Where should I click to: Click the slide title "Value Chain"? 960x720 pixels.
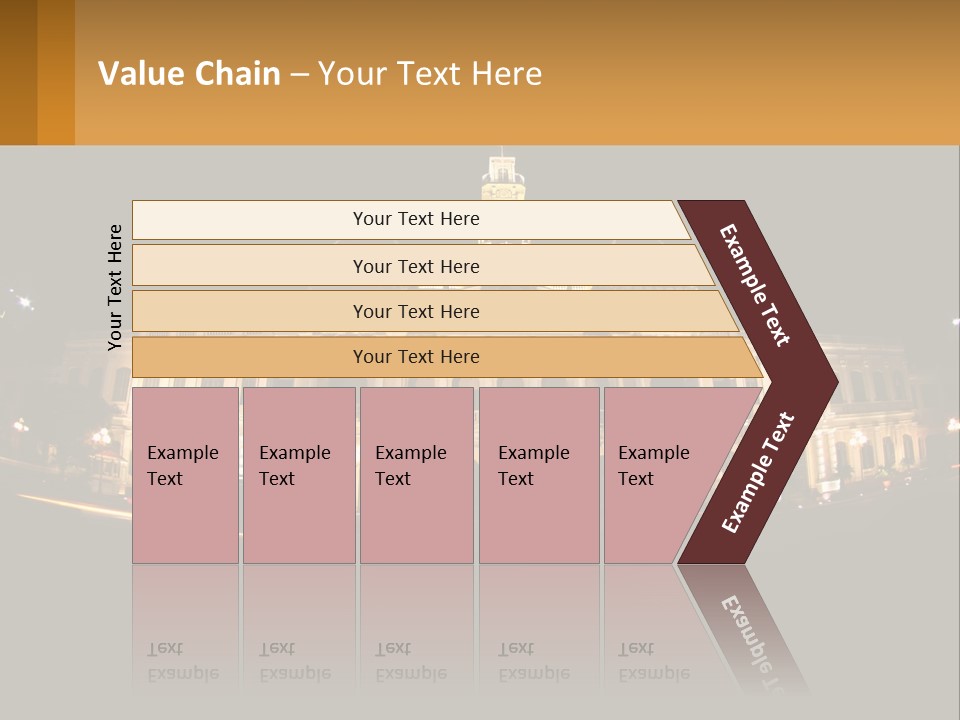click(x=190, y=74)
